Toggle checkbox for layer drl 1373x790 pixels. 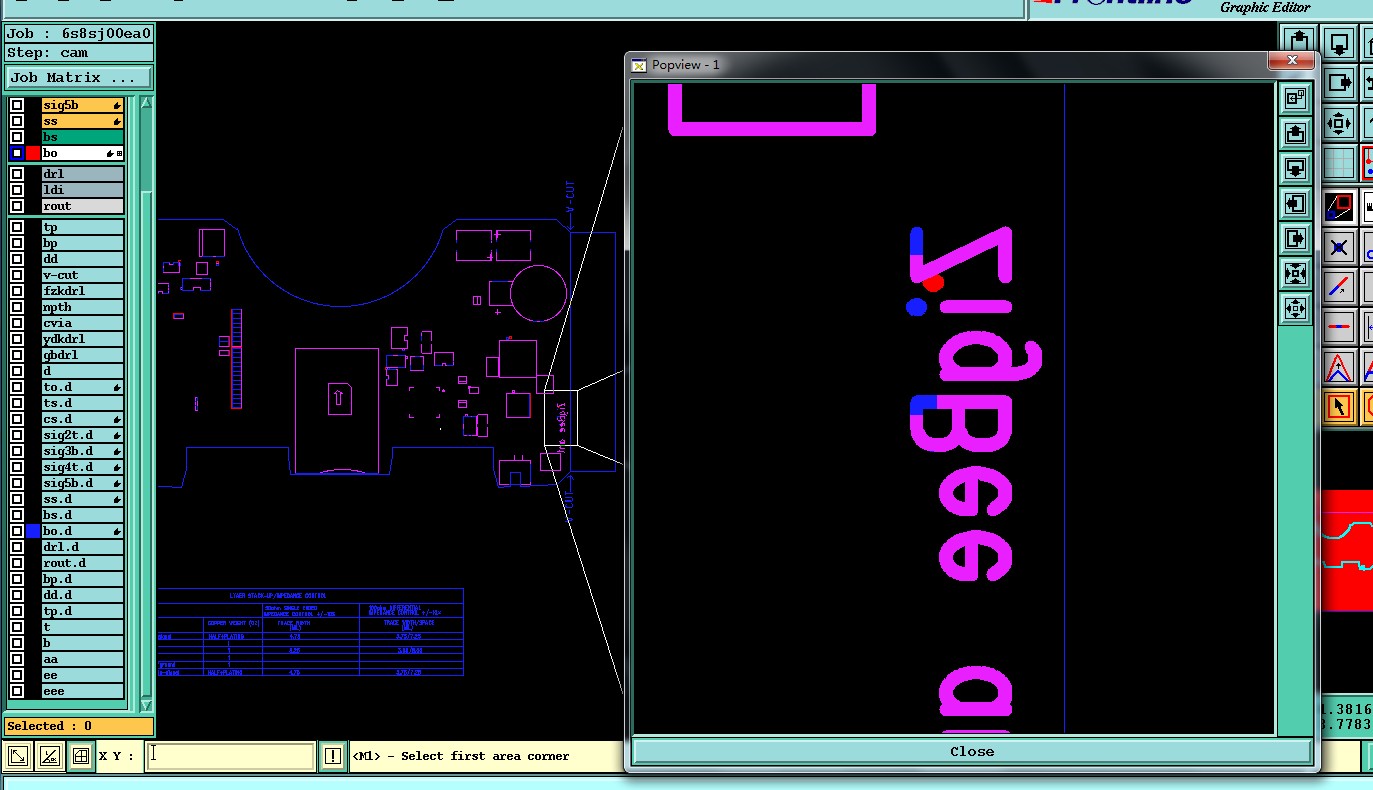[x=17, y=174]
